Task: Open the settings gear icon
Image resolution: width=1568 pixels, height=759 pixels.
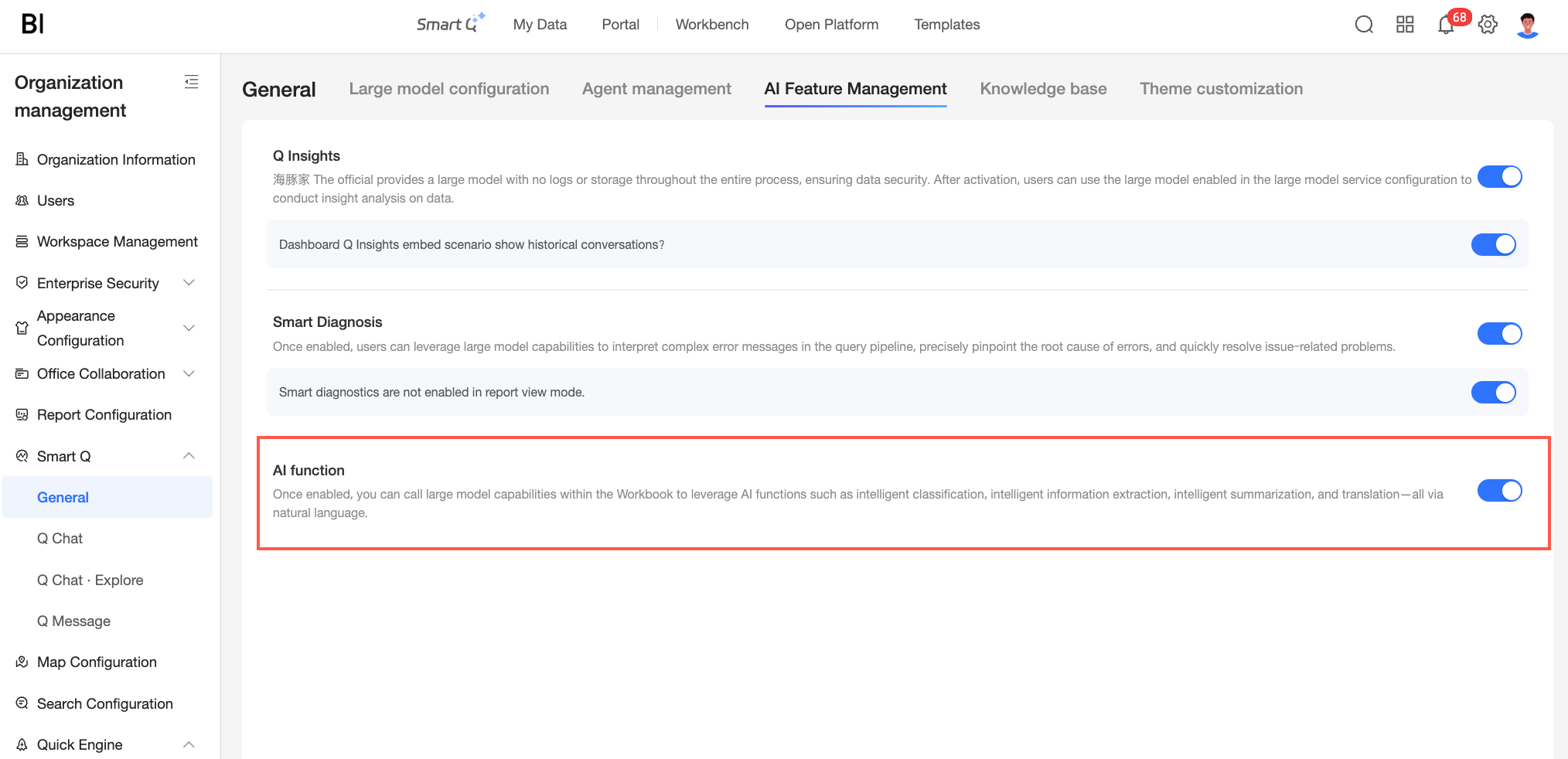Action: pos(1488,25)
